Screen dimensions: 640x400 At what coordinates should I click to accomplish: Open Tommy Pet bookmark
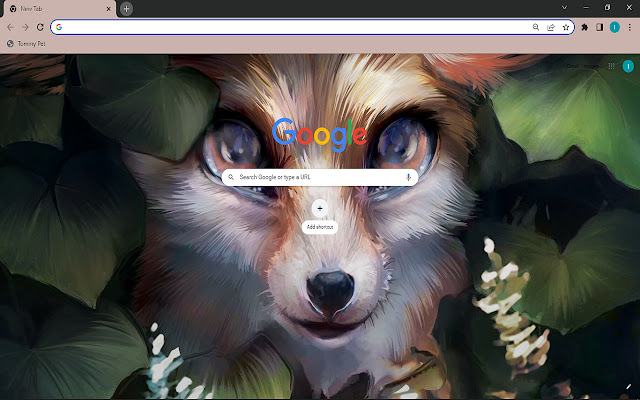(x=26, y=44)
